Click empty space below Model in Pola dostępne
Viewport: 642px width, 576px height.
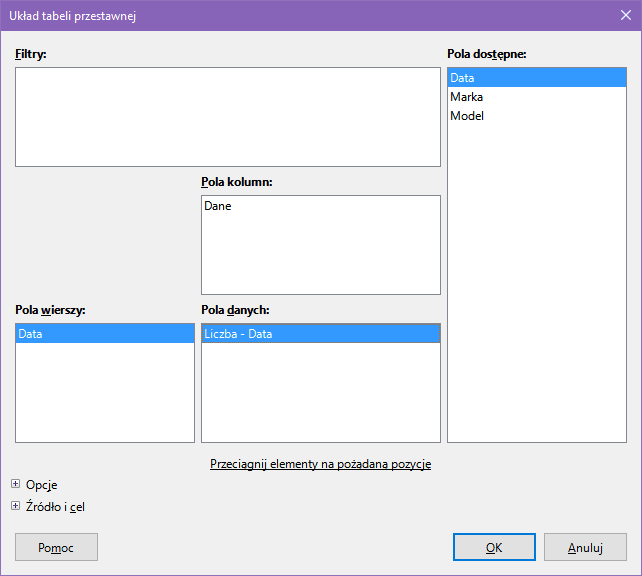click(x=536, y=280)
